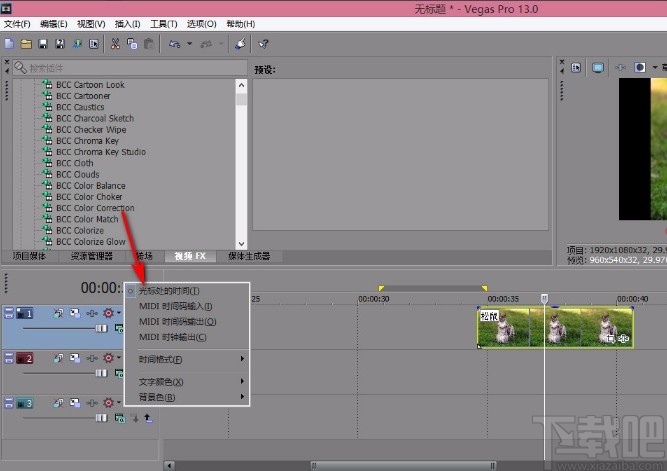Image resolution: width=667 pixels, height=471 pixels.
Task: Choose MIDI 时间码输出 menu entry
Action: click(186, 321)
